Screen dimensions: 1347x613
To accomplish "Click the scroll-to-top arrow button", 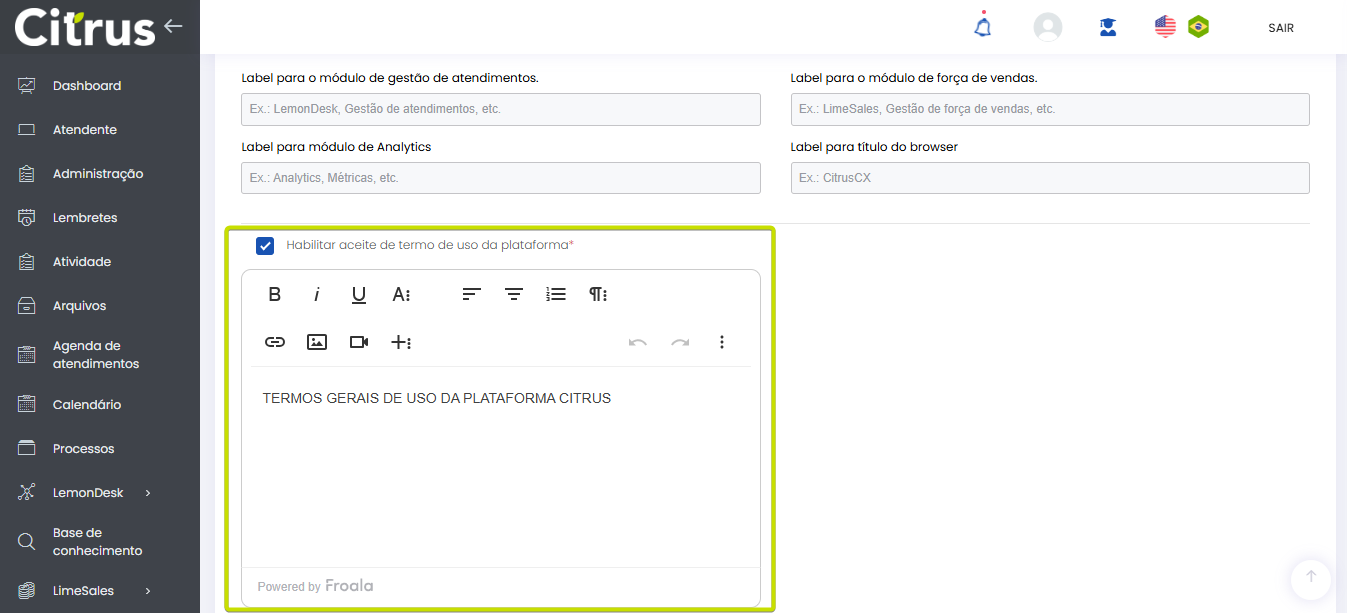I will (1310, 577).
